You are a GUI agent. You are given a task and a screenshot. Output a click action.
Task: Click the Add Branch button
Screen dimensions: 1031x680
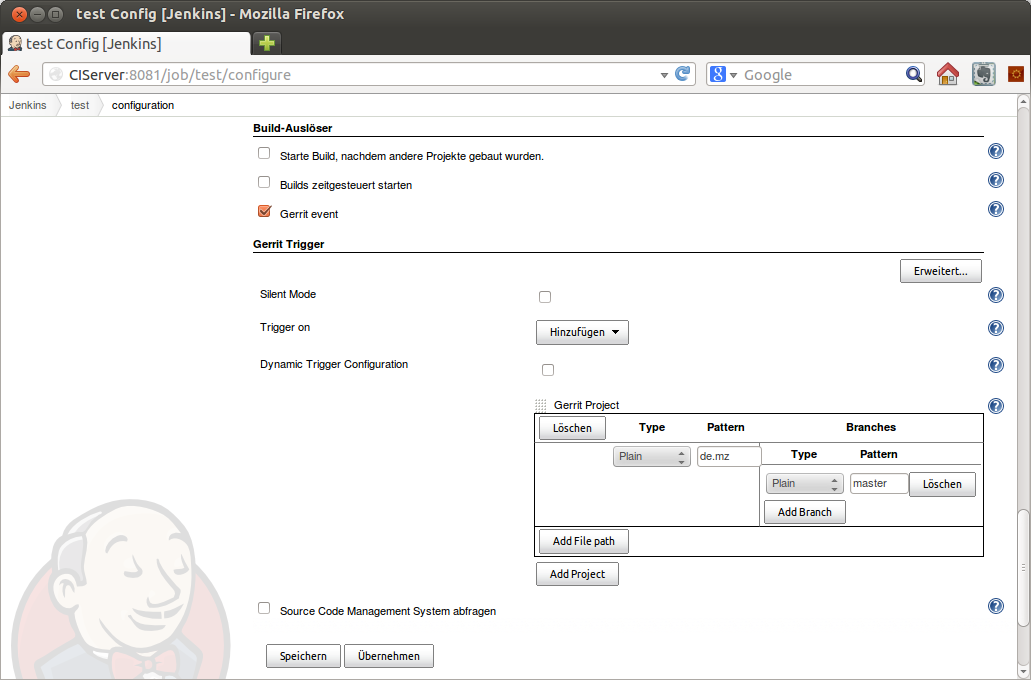tap(805, 512)
